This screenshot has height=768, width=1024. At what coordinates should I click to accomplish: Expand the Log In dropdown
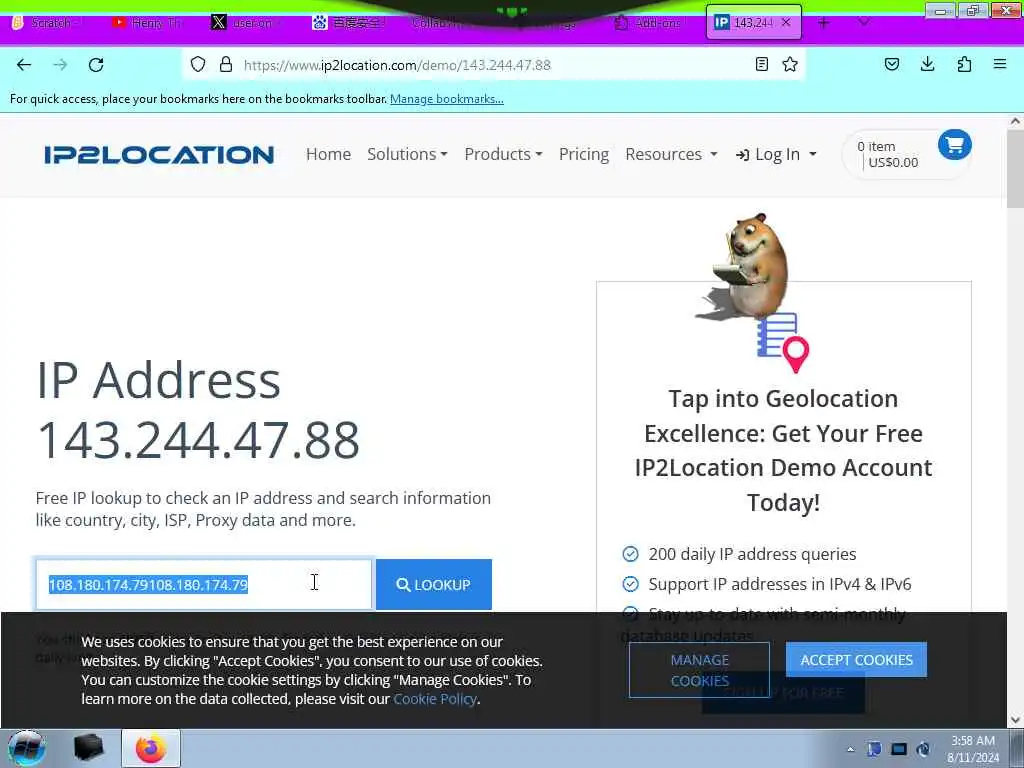[776, 154]
